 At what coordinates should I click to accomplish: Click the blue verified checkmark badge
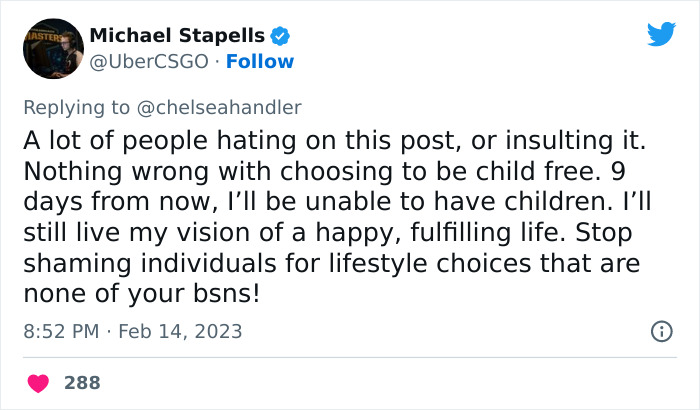point(281,37)
